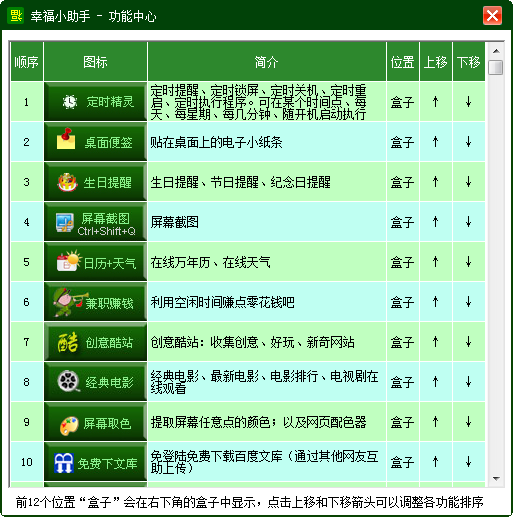Close the 功能中心 window

492,16
